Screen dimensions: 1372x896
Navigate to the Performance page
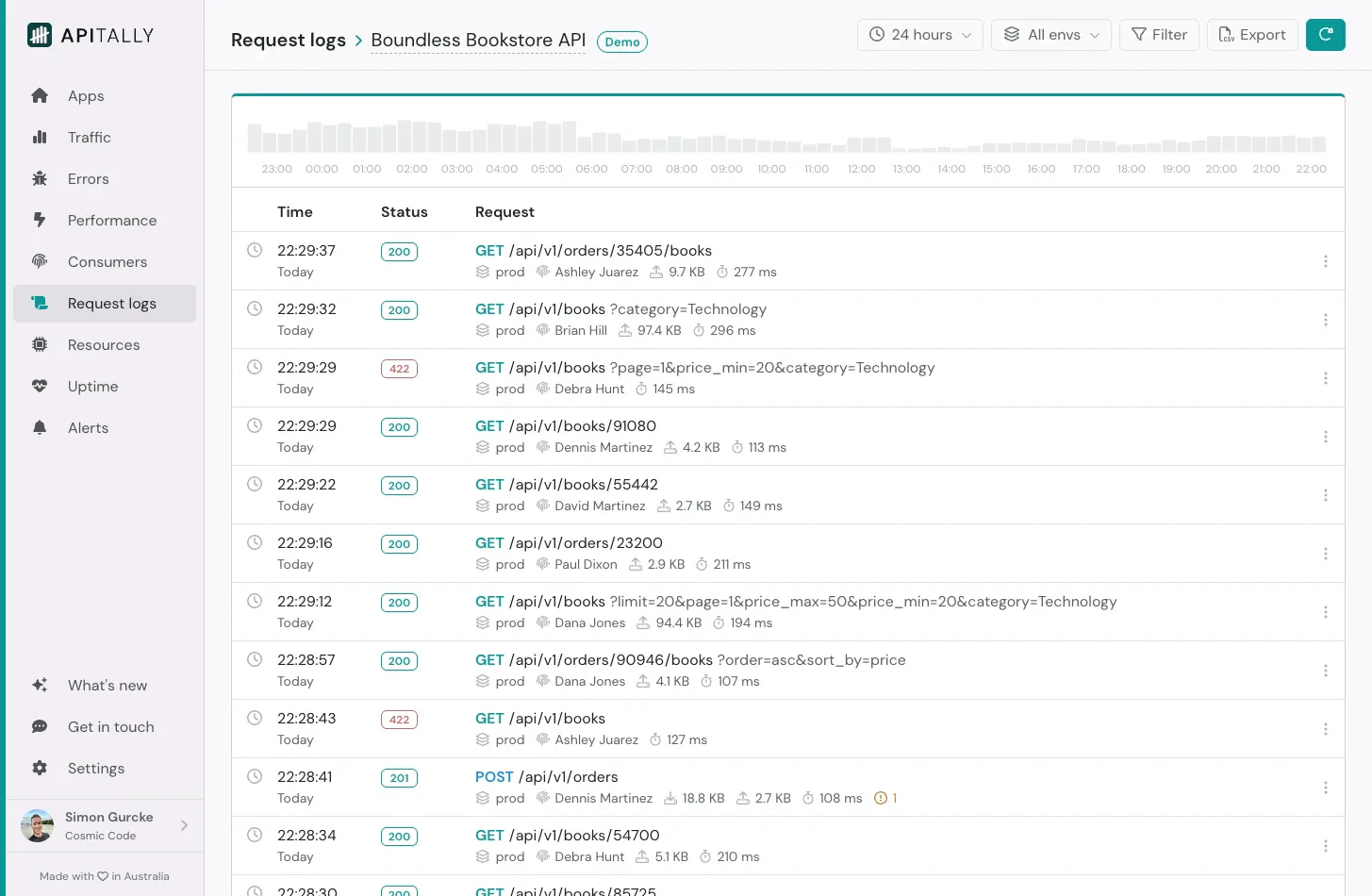(x=104, y=221)
